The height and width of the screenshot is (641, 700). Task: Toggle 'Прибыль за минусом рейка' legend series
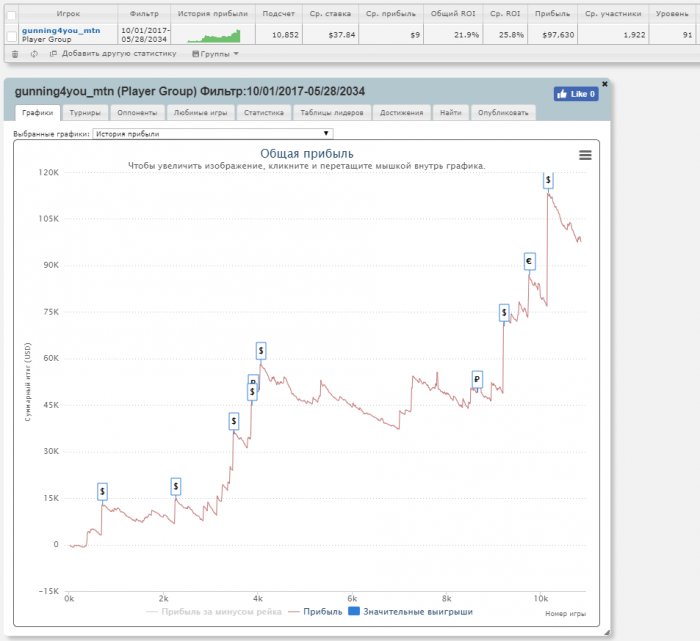[x=214, y=612]
